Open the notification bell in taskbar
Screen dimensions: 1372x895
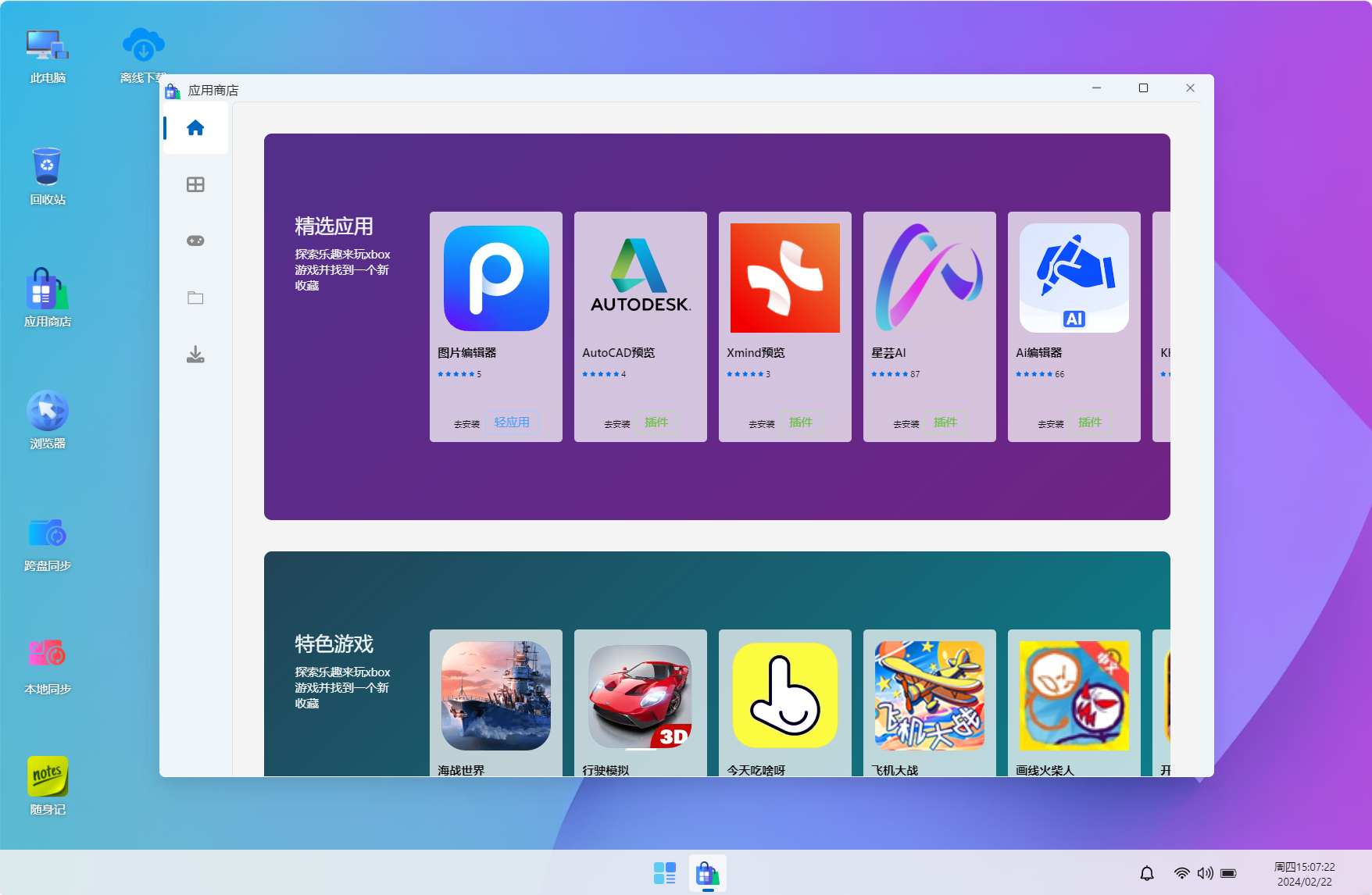click(1147, 873)
